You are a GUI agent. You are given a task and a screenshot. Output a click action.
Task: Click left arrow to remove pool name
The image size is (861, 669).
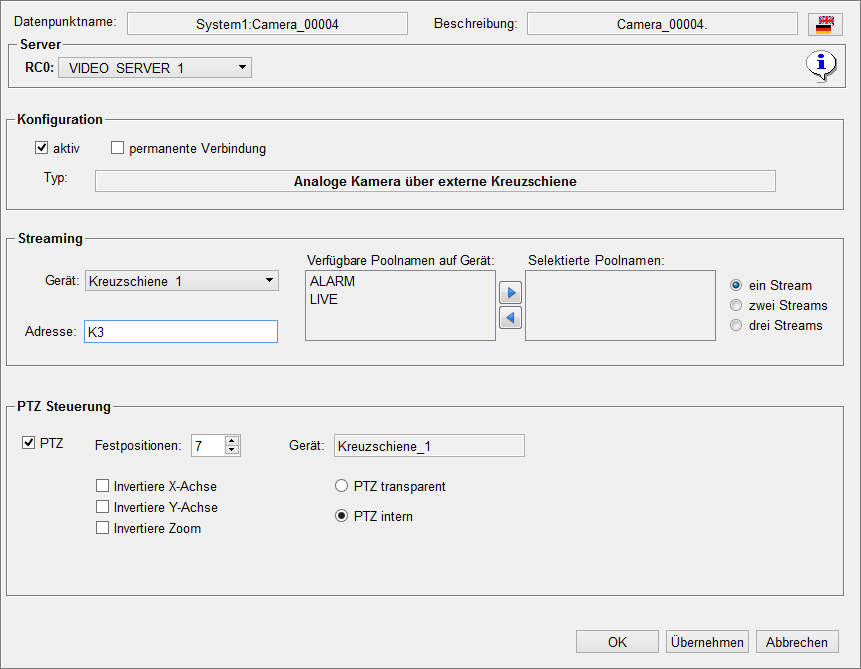[510, 318]
